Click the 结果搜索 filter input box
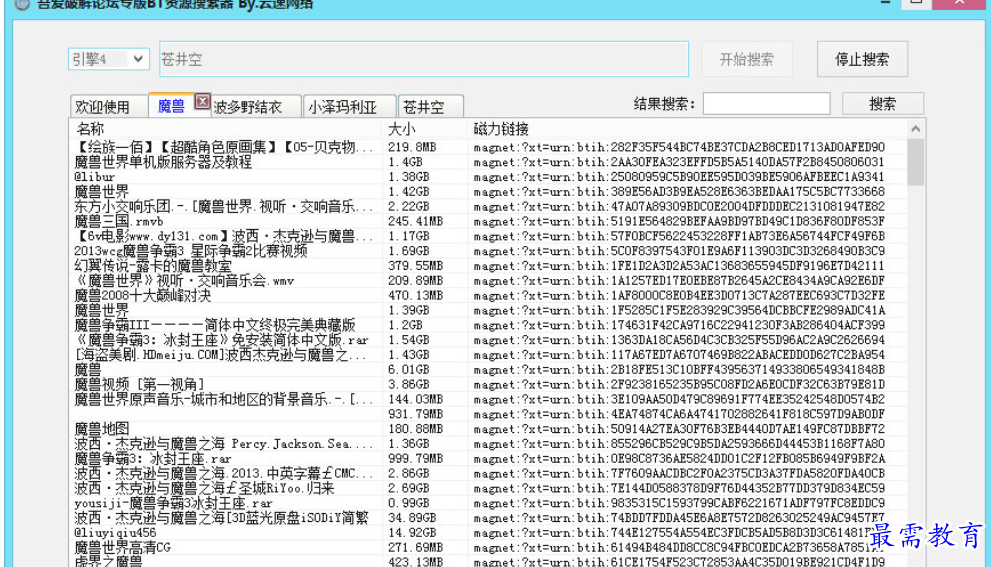Viewport: 991px width, 567px height. click(x=767, y=104)
